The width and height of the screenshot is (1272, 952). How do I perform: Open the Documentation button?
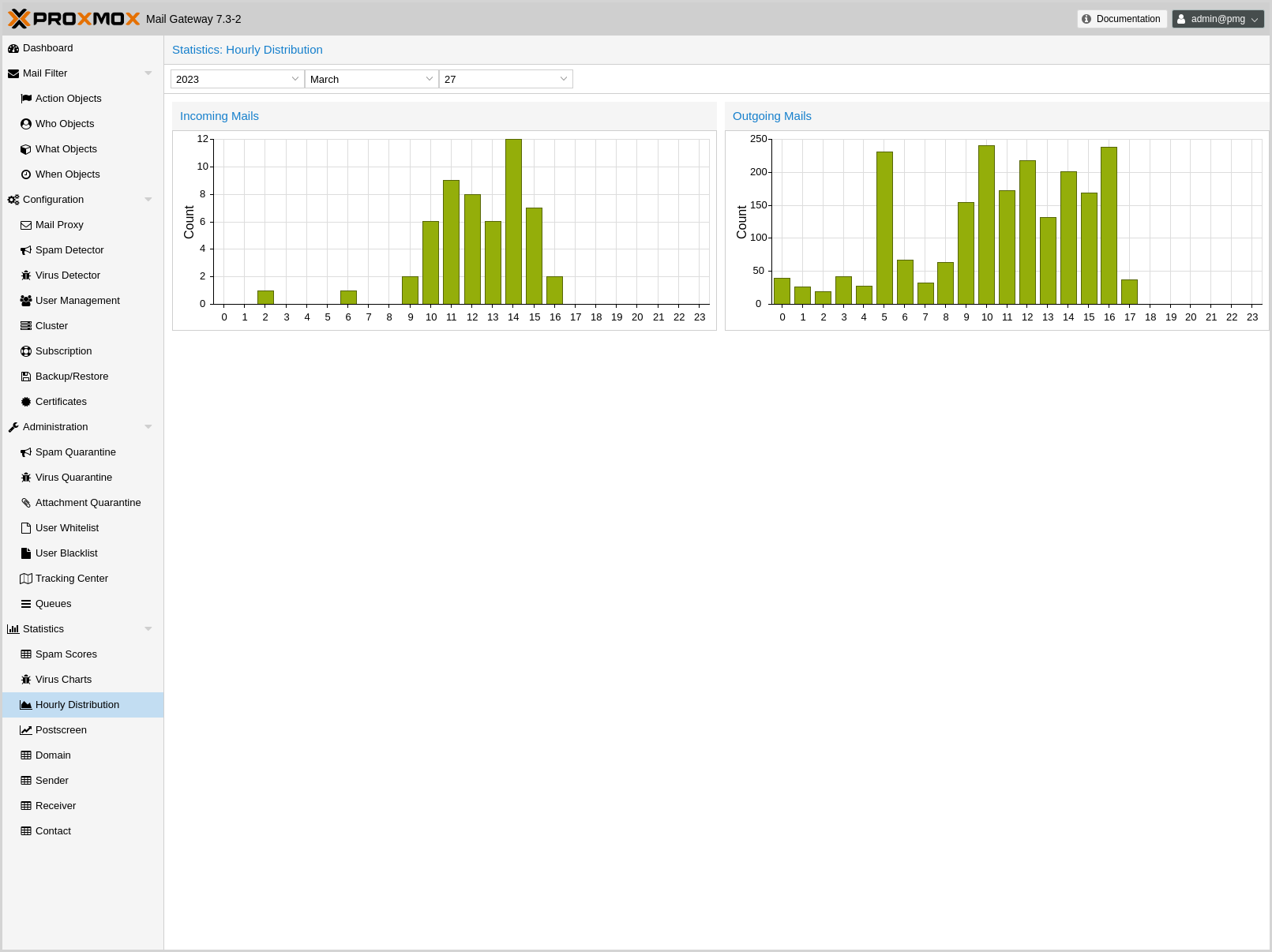[1121, 19]
